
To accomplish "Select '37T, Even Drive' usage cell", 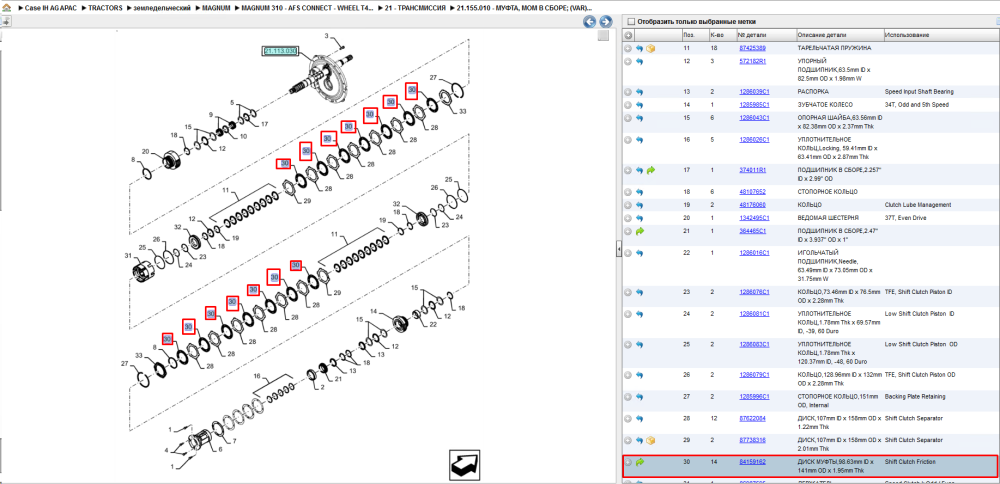I will coord(906,218).
